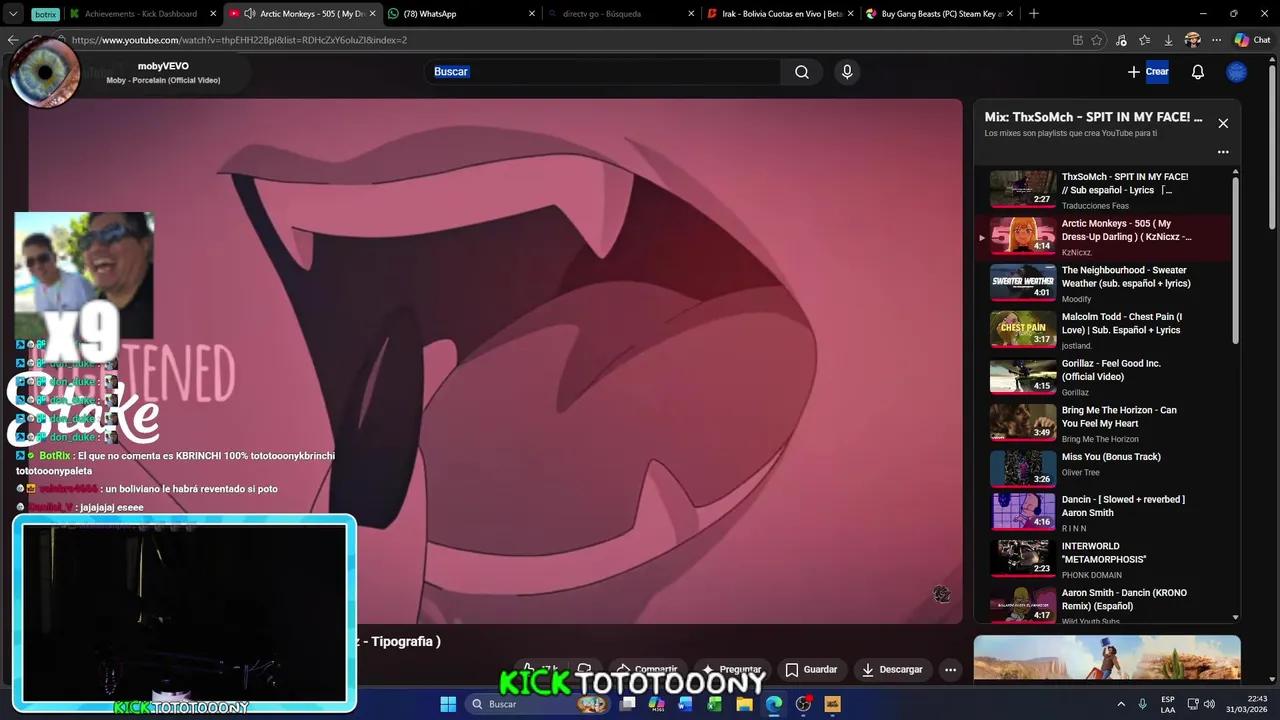This screenshot has height=720, width=1280.
Task: Select Arctic Monkeys 505 playlist entry
Action: point(1106,237)
